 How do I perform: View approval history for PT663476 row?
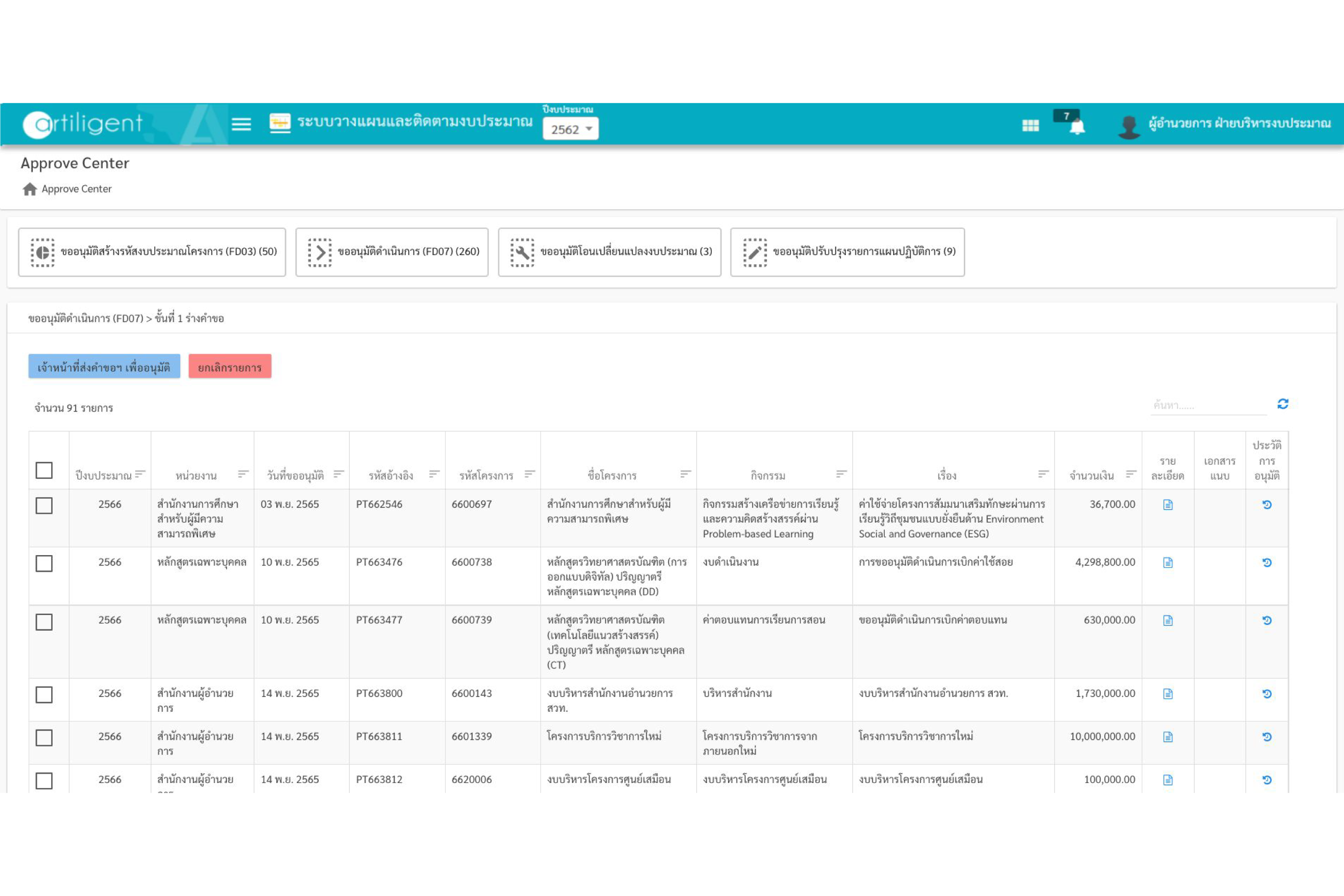tap(1267, 562)
